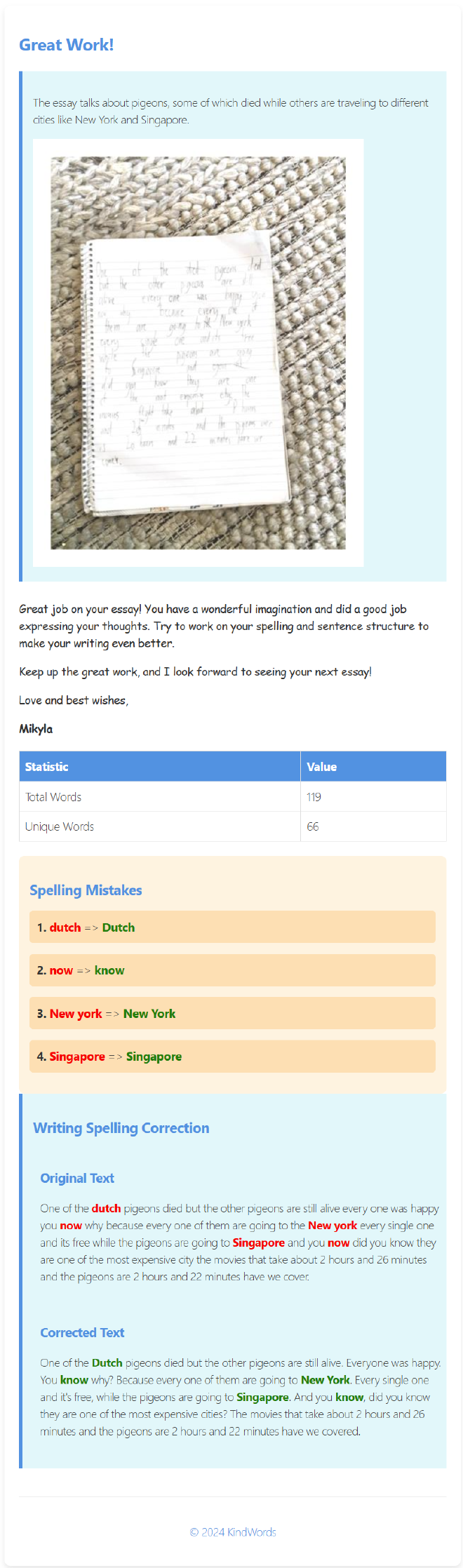Select the dutch => Dutch correction

tap(232, 927)
